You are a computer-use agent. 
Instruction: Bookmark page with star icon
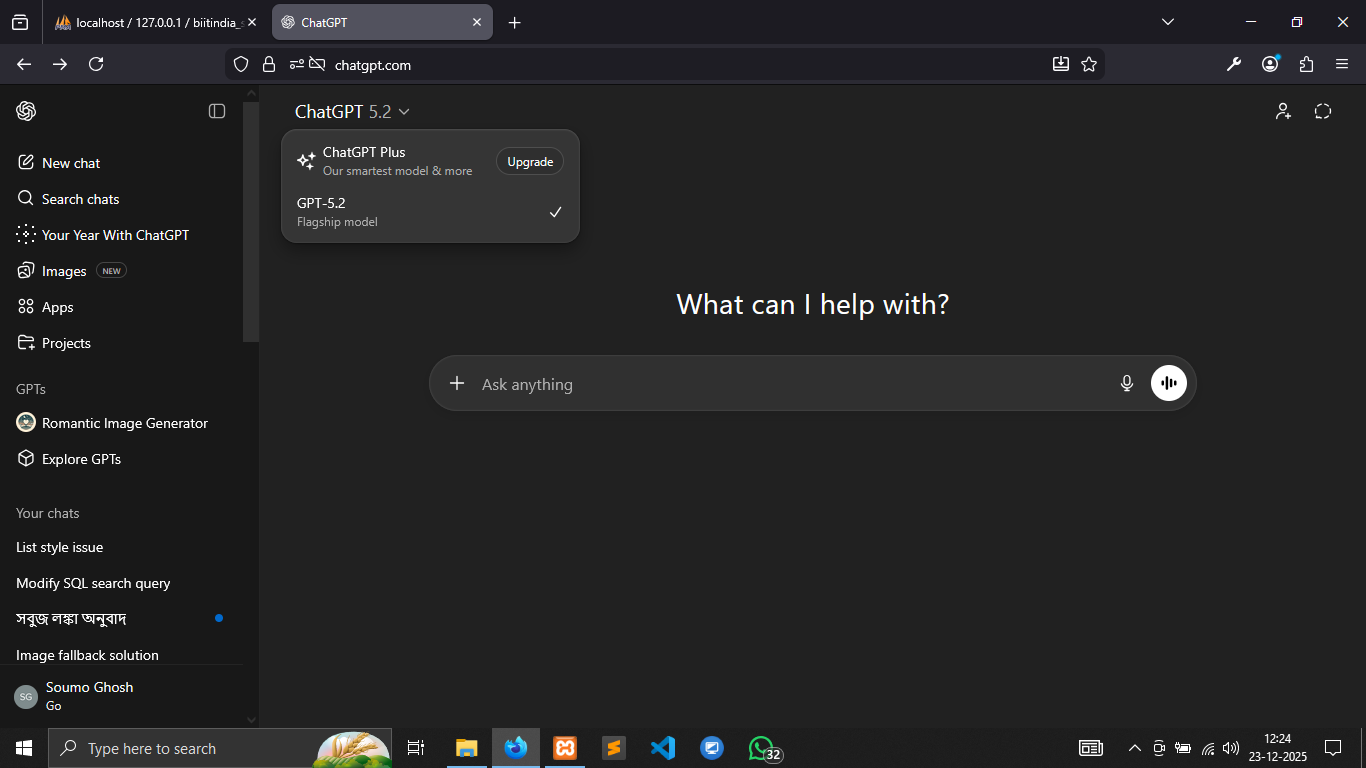point(1089,64)
